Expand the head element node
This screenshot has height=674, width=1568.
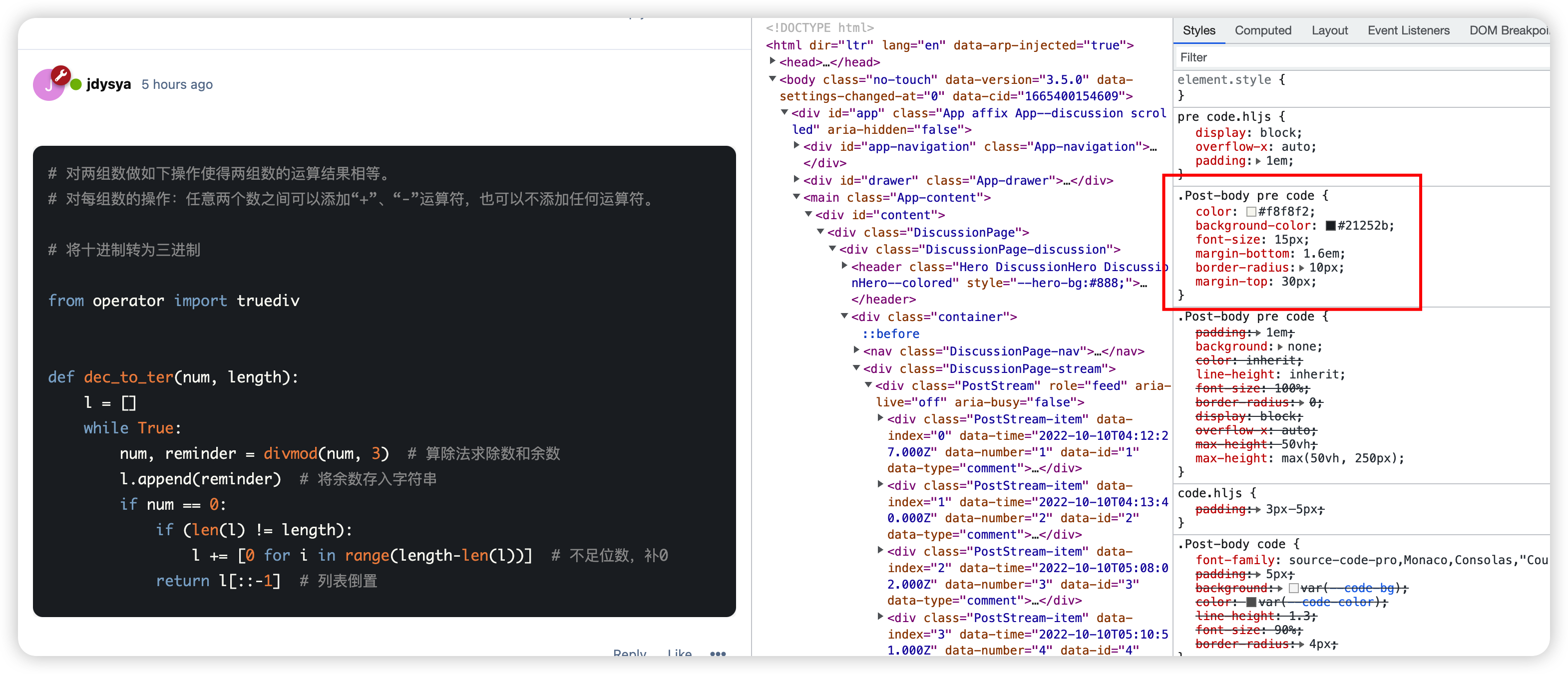[x=773, y=61]
